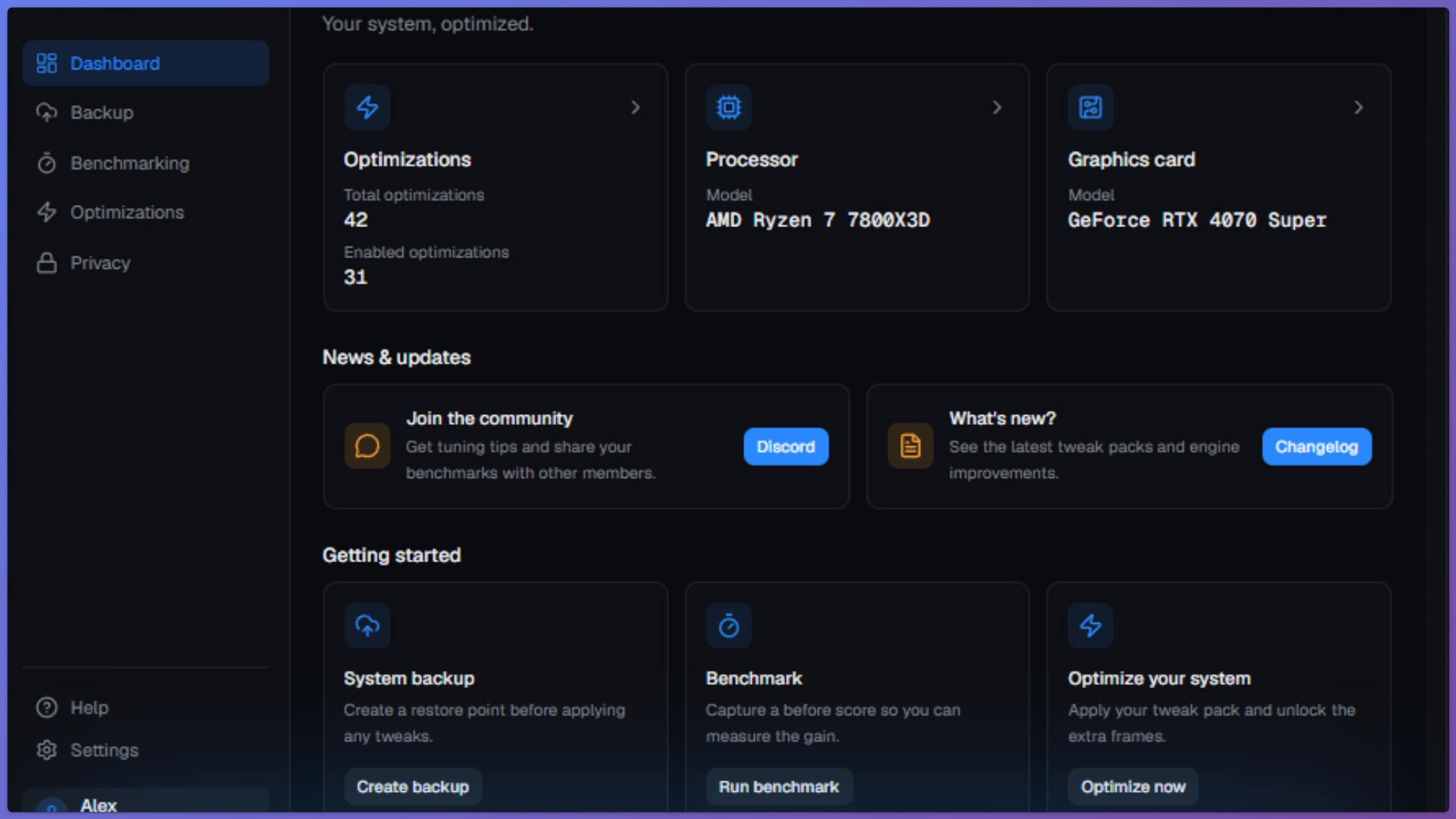
Task: Click the Discord button
Action: click(x=786, y=446)
